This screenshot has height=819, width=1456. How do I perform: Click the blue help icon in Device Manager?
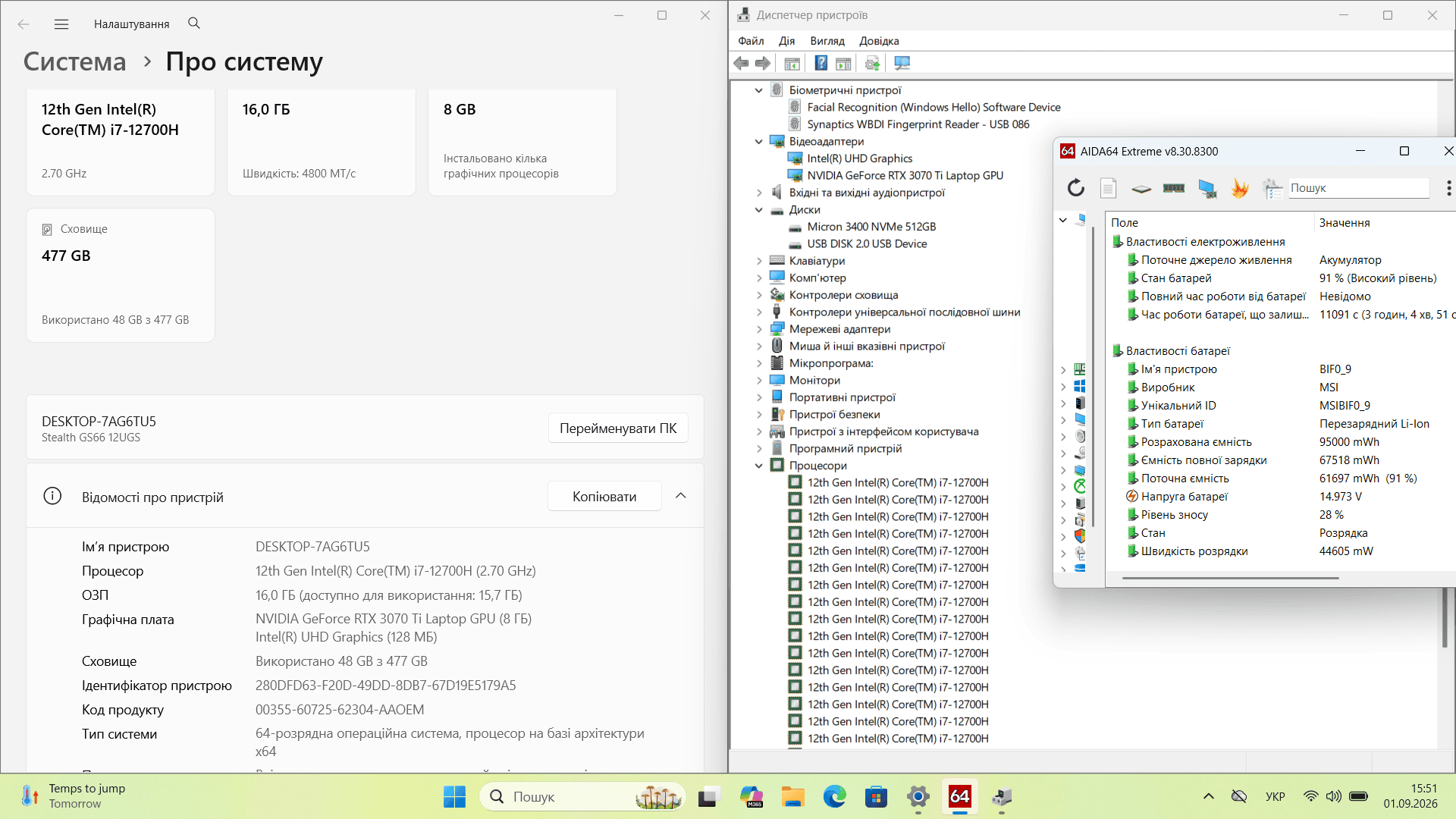(821, 64)
